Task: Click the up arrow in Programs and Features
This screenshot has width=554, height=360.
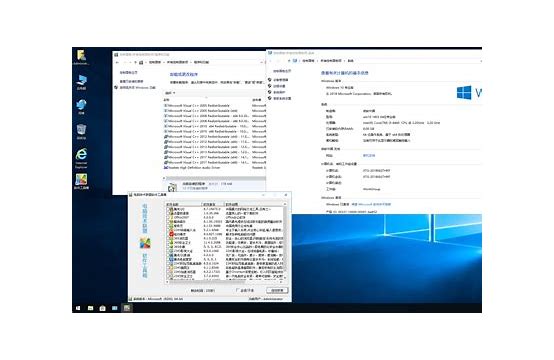Action: pyautogui.click(x=135, y=62)
